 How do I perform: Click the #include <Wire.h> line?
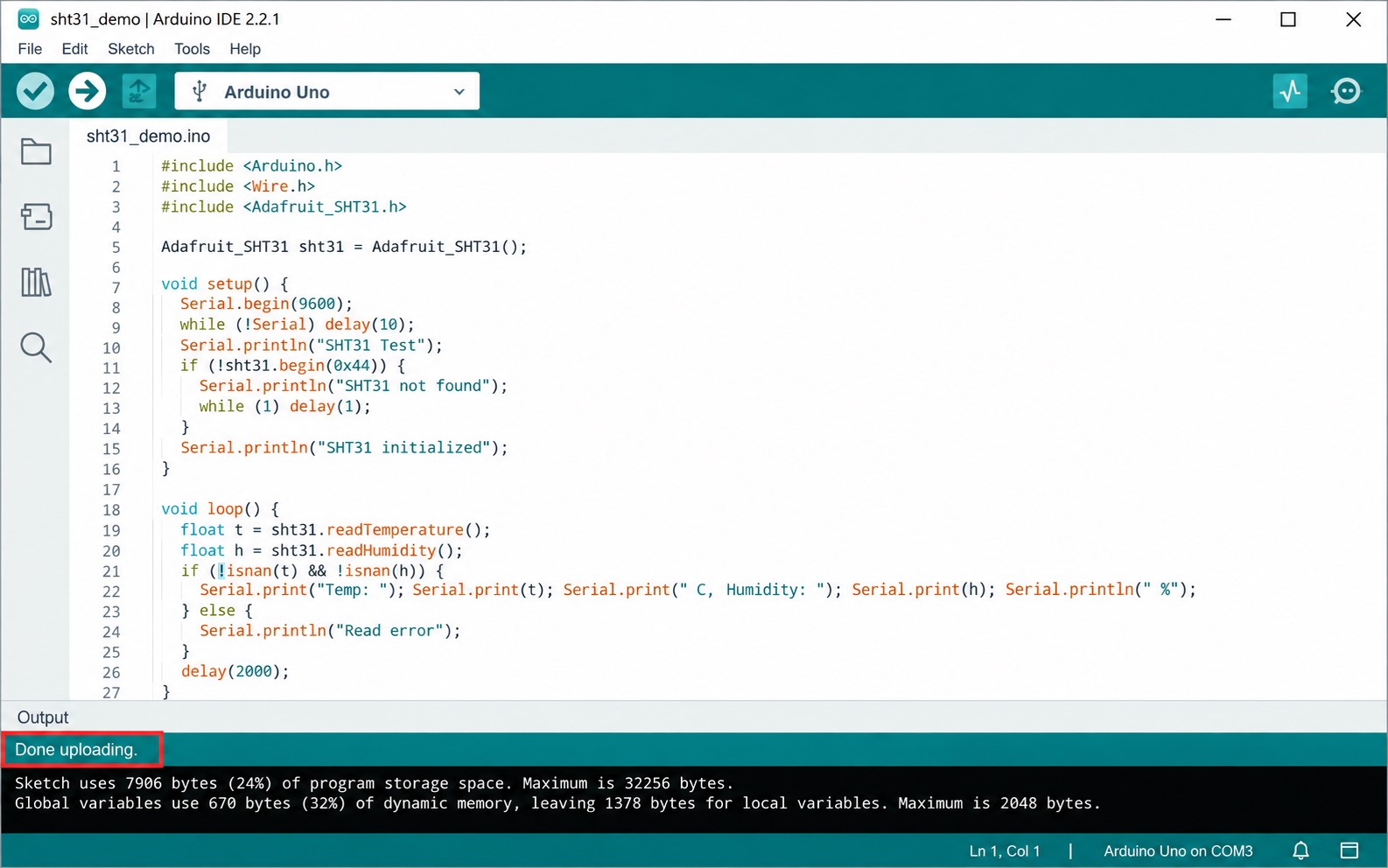238,186
